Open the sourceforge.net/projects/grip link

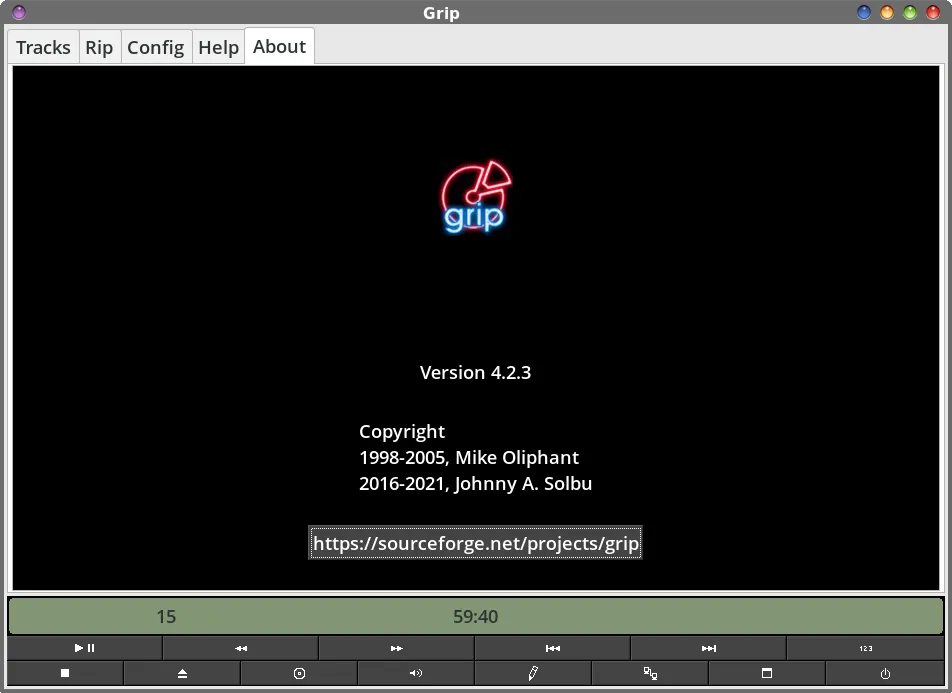[x=475, y=543]
